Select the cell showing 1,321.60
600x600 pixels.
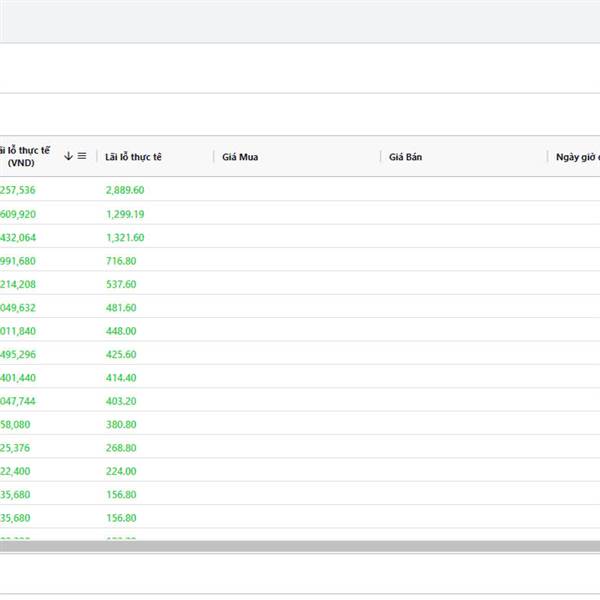[x=125, y=238]
